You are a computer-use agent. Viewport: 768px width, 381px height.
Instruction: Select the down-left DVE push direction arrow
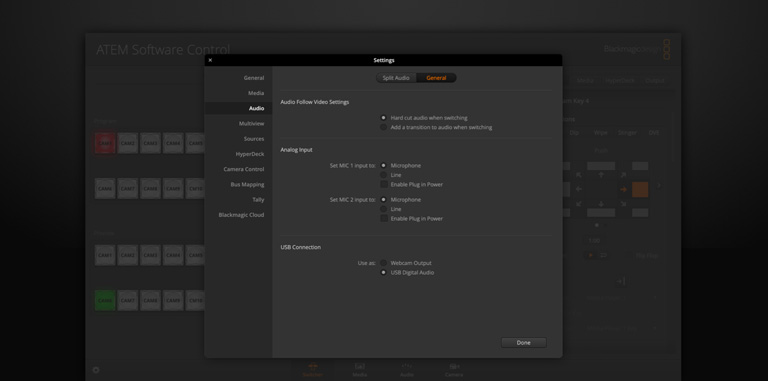579,204
